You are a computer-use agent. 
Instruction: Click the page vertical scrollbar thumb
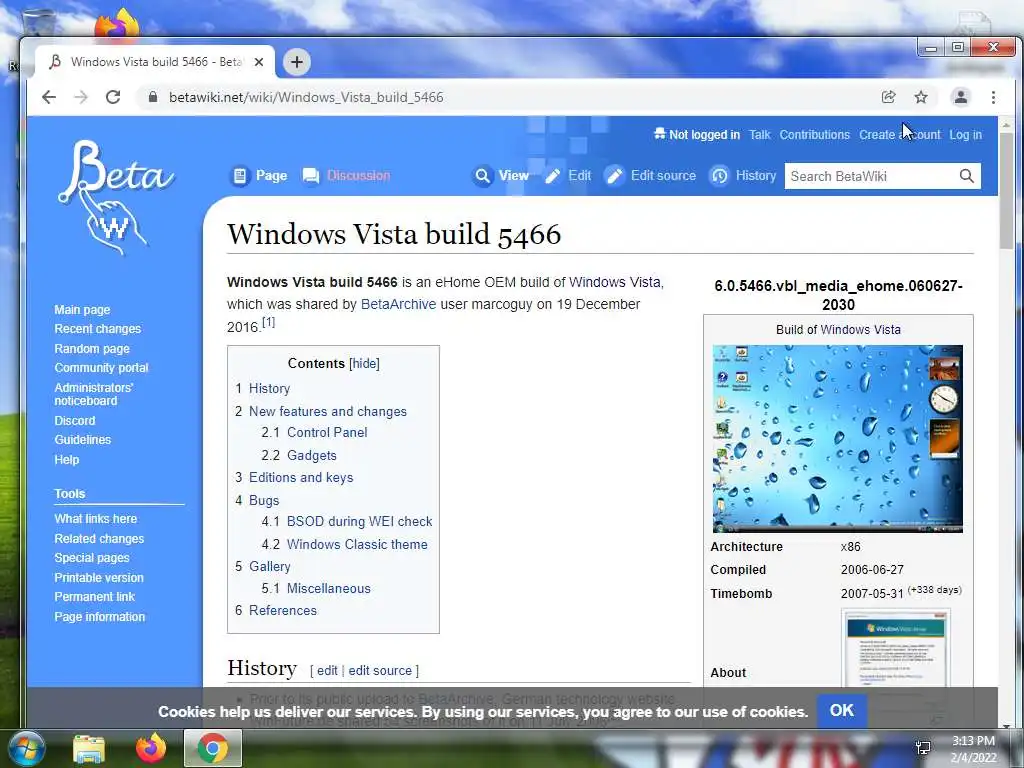pyautogui.click(x=1006, y=189)
